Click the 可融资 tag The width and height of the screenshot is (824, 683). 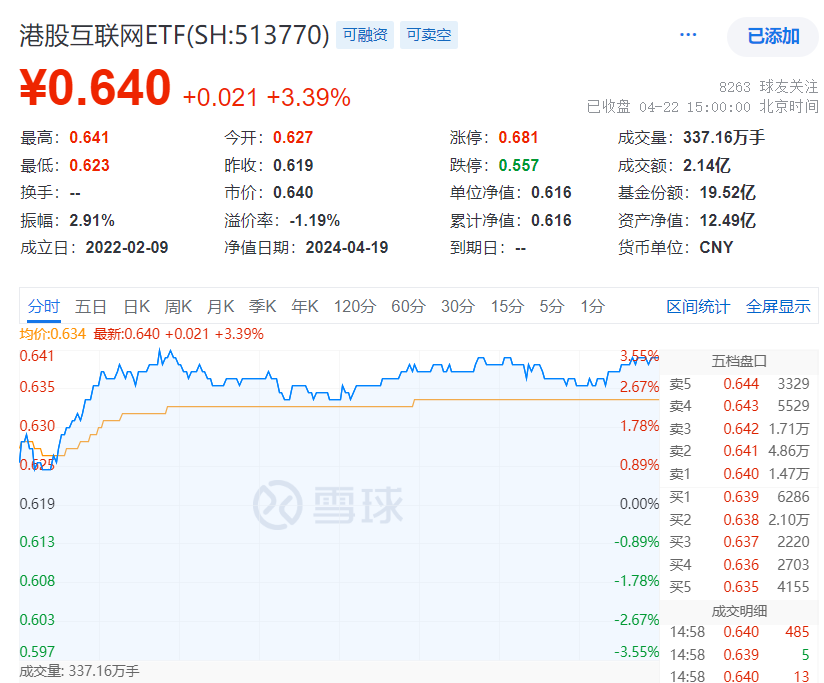[x=365, y=35]
